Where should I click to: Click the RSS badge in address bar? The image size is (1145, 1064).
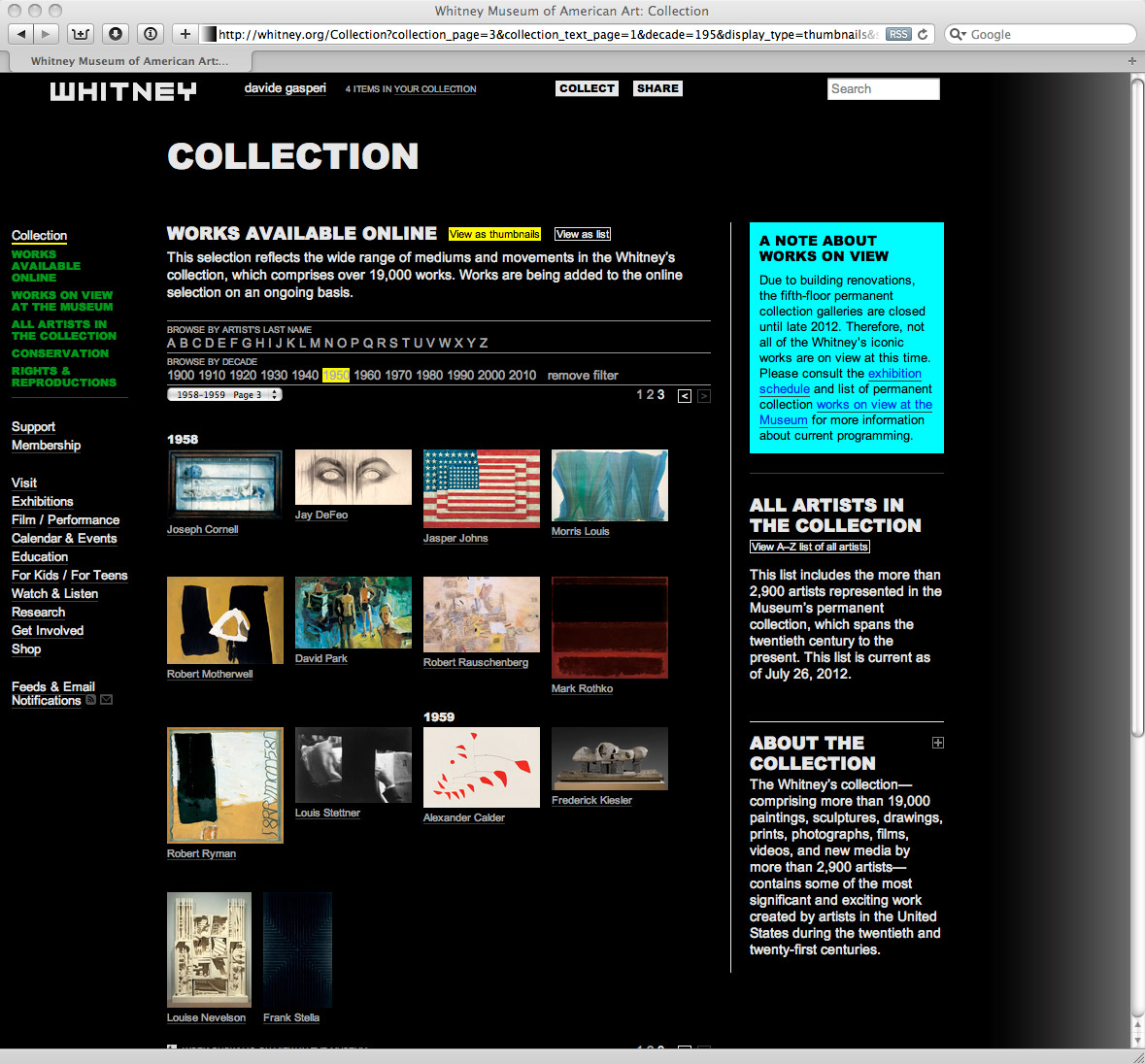click(898, 34)
